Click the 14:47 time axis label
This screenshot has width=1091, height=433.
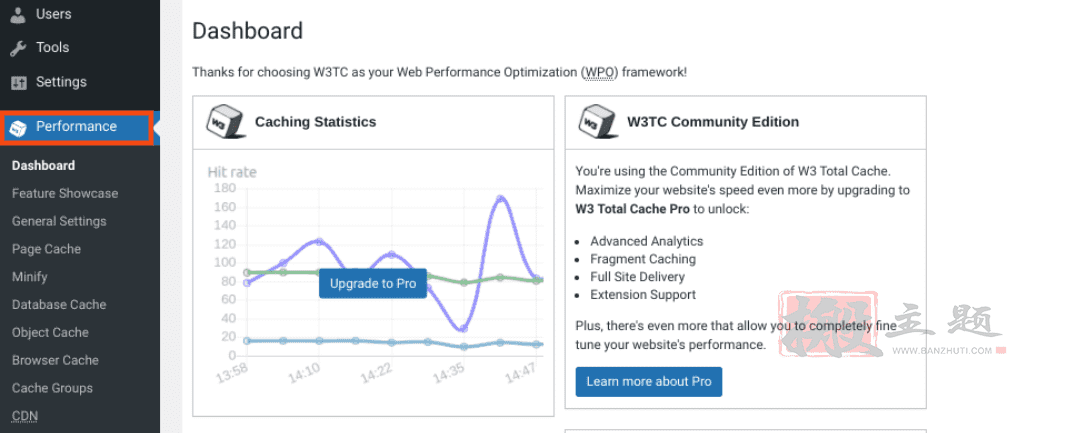click(520, 373)
